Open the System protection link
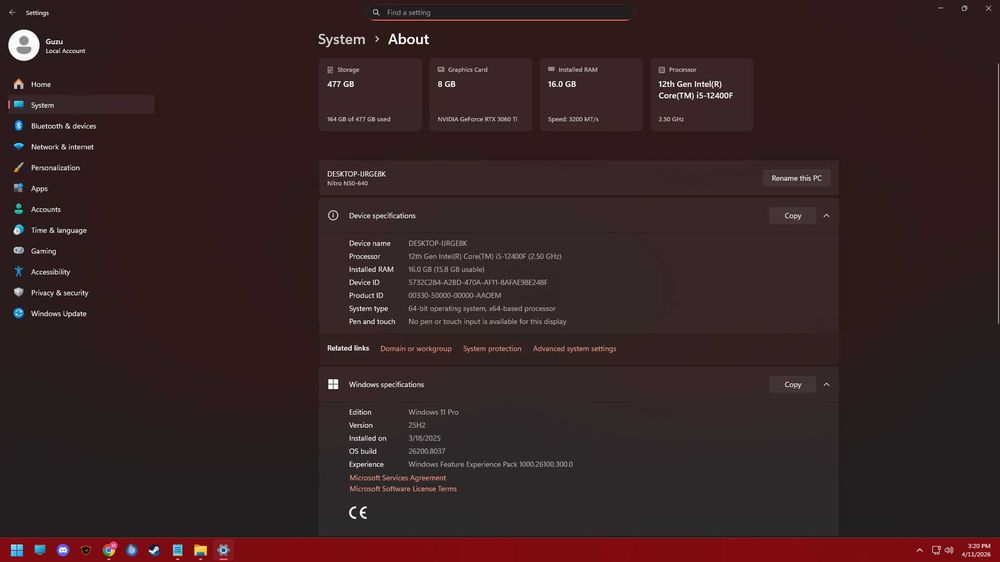The image size is (1000, 562). [x=492, y=349]
